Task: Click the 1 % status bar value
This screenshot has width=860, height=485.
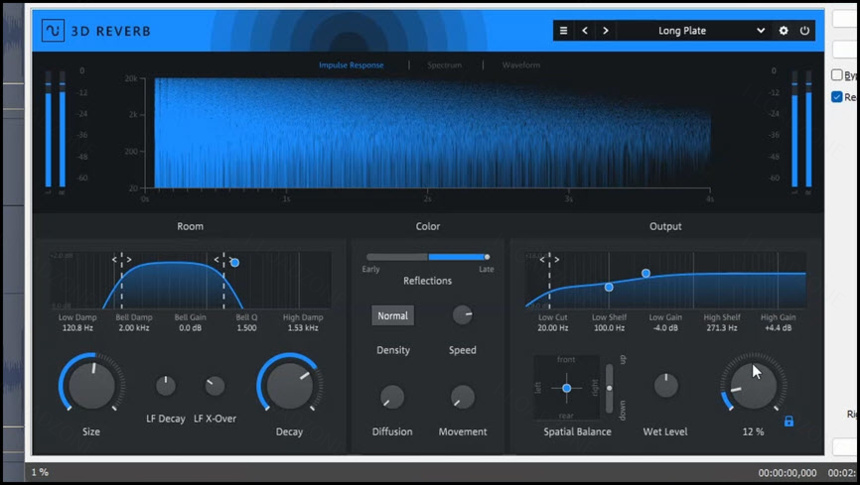Action: [x=40, y=472]
